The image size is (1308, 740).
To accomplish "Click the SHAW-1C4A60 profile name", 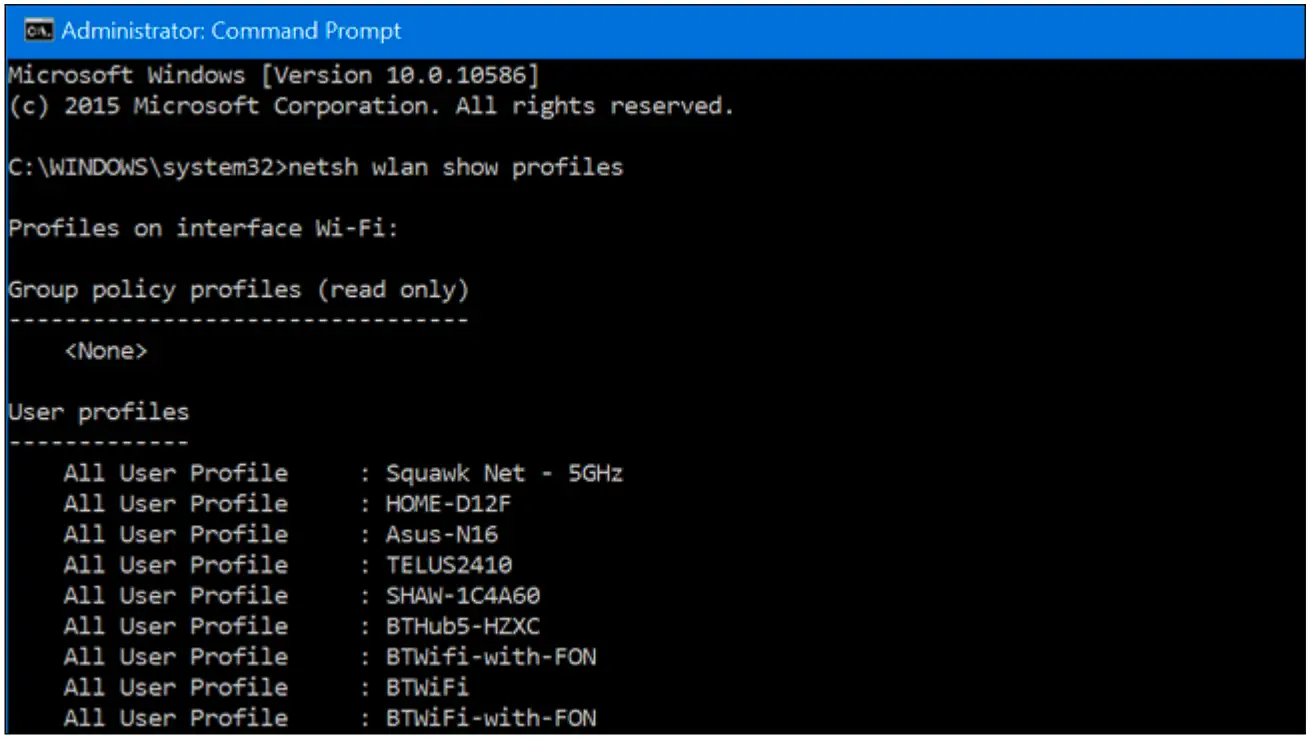I will tap(463, 596).
